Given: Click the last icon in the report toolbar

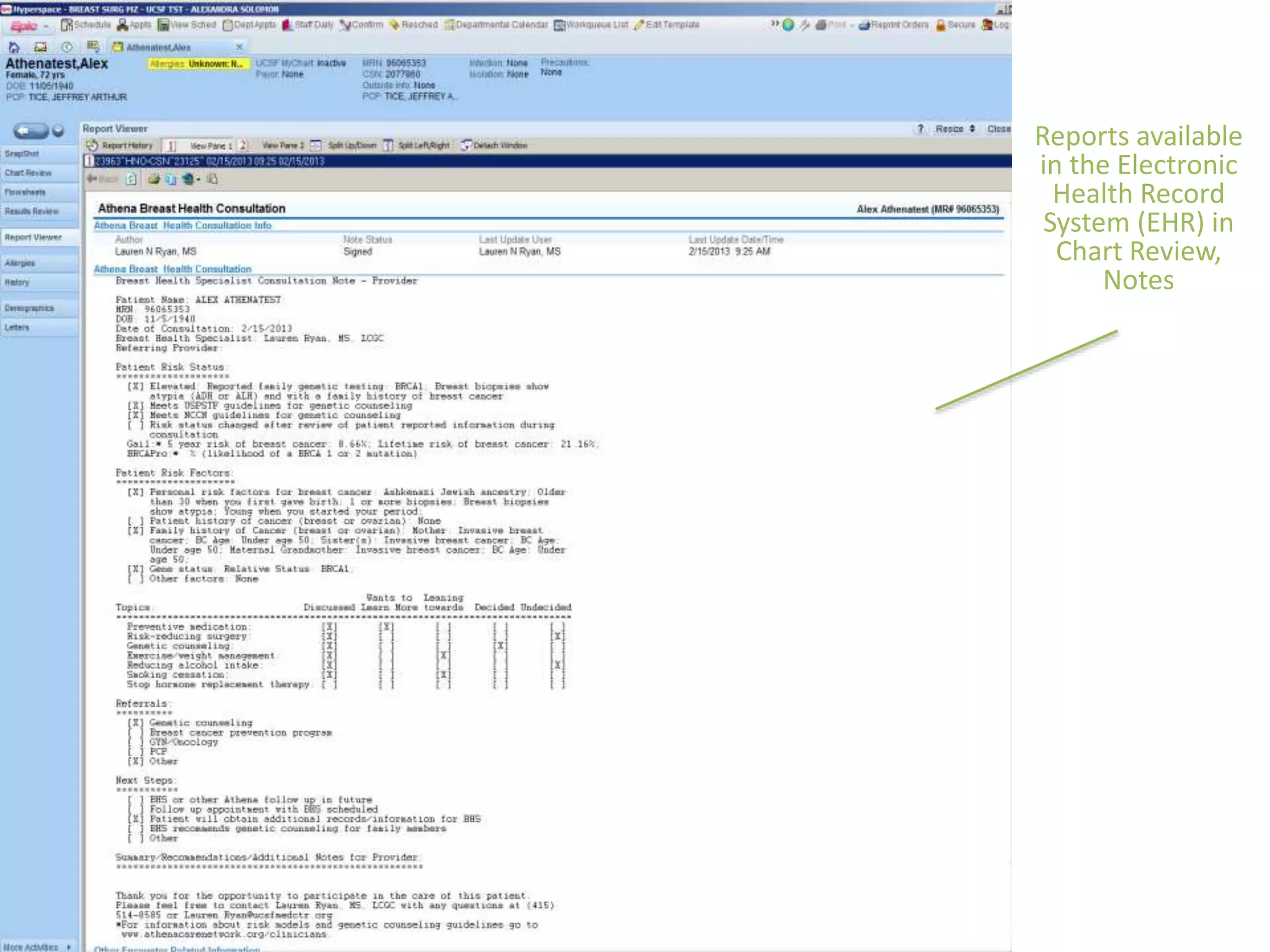Looking at the screenshot, I should (213, 179).
